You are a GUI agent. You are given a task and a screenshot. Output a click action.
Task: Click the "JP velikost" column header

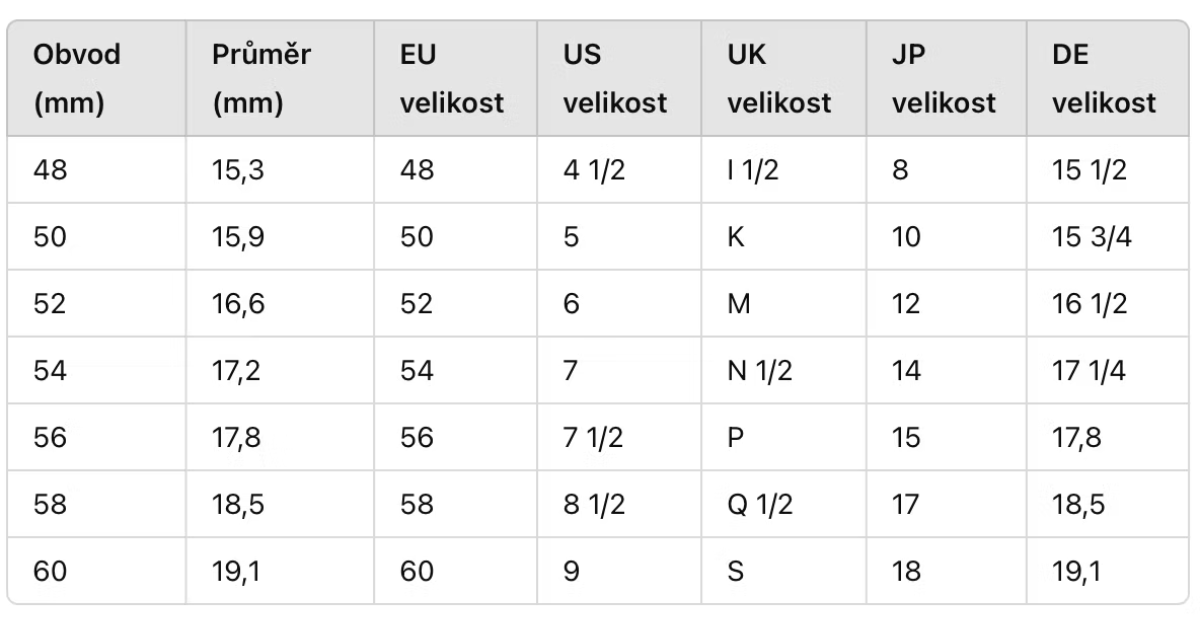(943, 78)
